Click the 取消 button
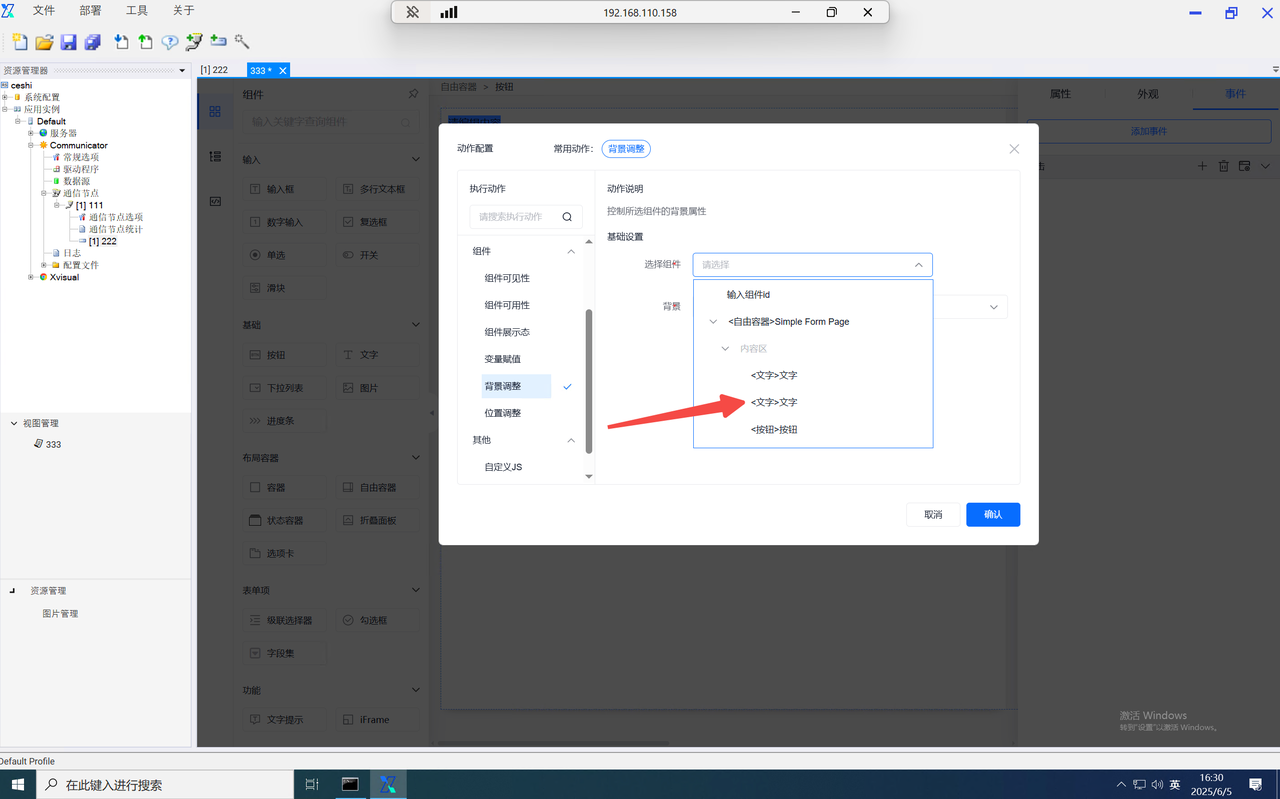The width and height of the screenshot is (1280, 799). pyautogui.click(x=933, y=514)
